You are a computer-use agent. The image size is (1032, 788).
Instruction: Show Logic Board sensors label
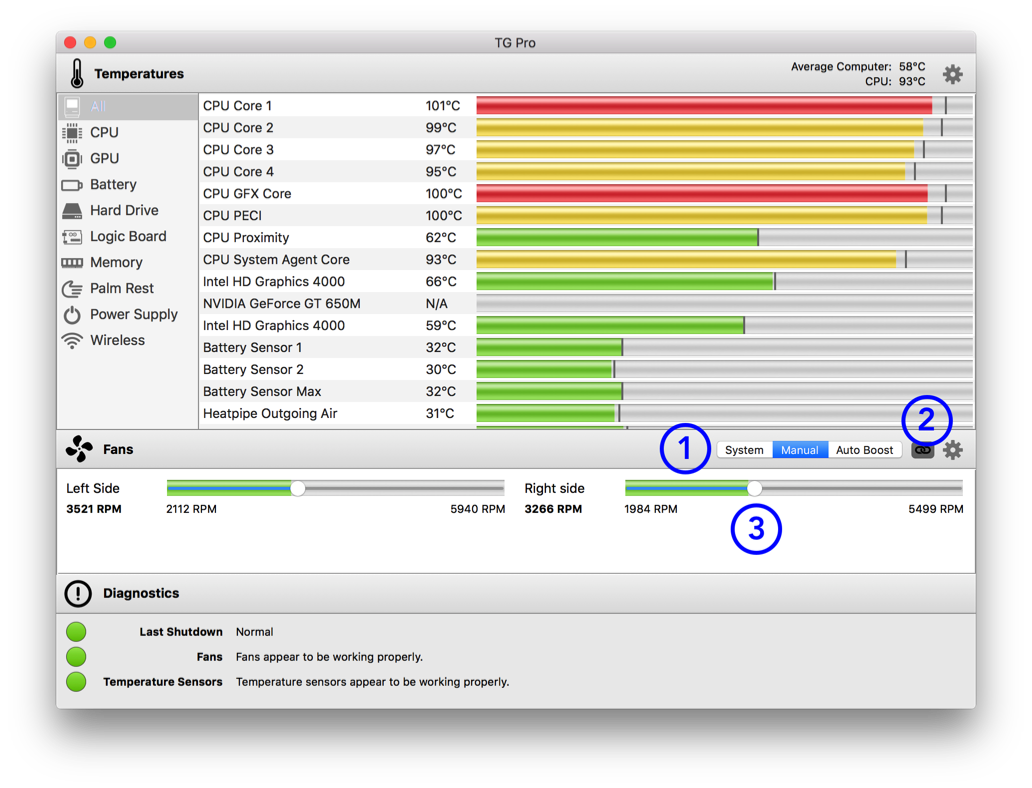point(128,236)
